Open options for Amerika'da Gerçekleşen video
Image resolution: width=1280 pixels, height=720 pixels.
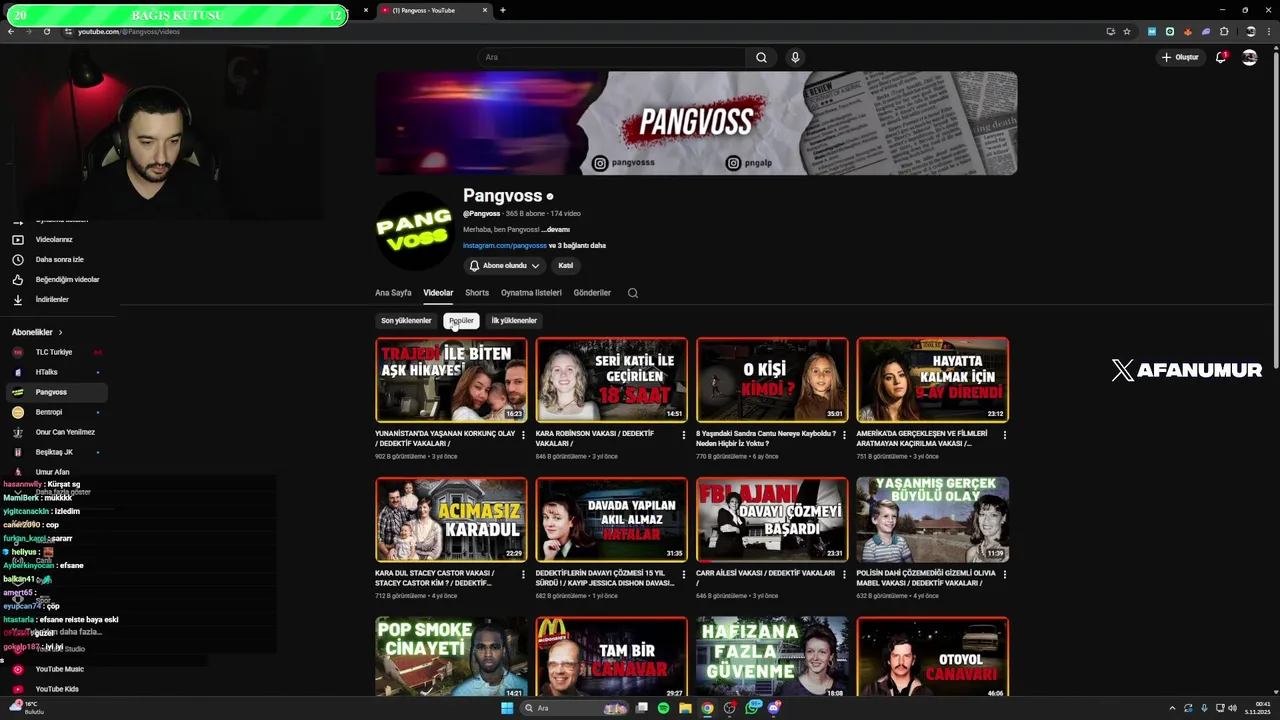click(1005, 435)
